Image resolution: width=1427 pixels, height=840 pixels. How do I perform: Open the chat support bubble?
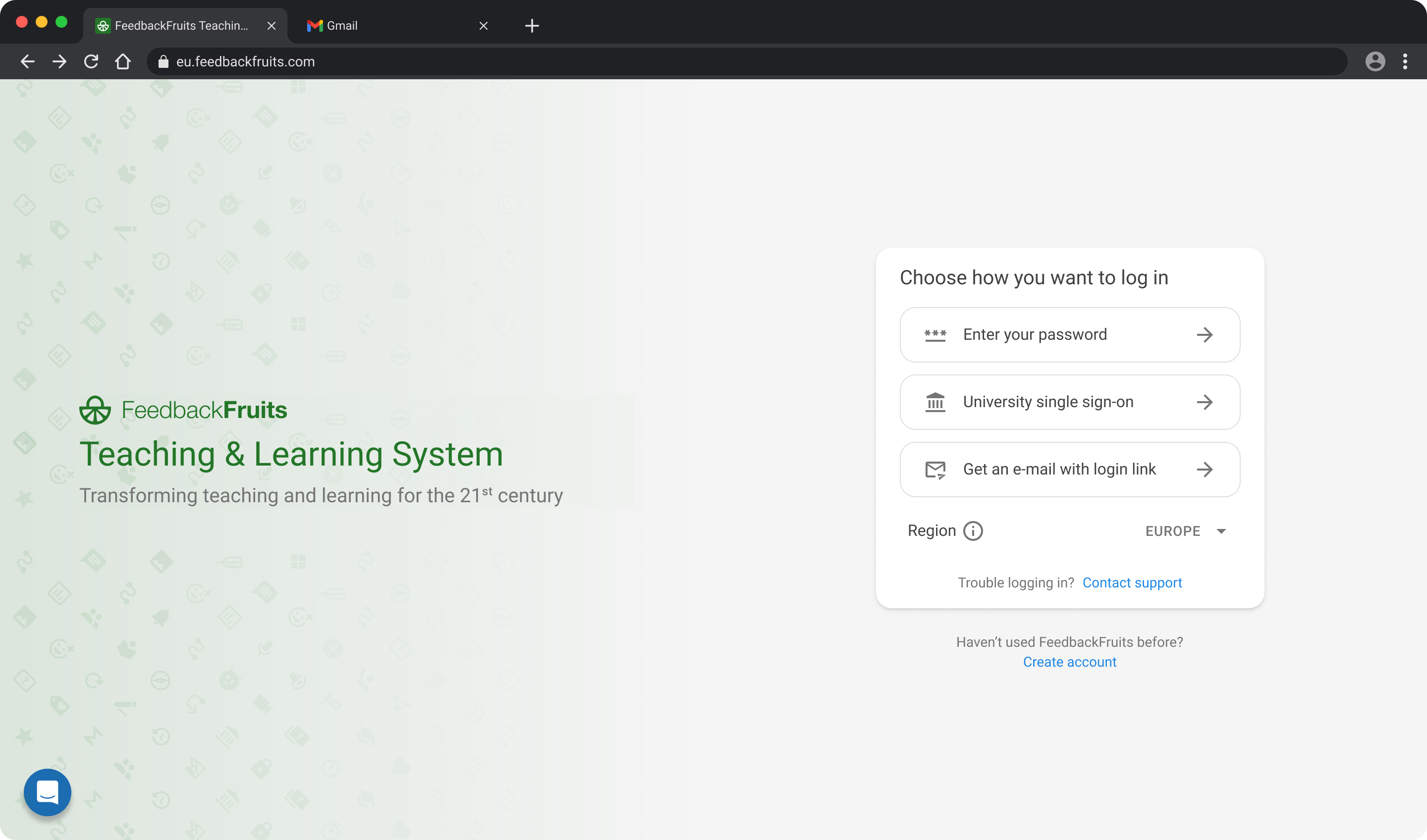pos(48,792)
